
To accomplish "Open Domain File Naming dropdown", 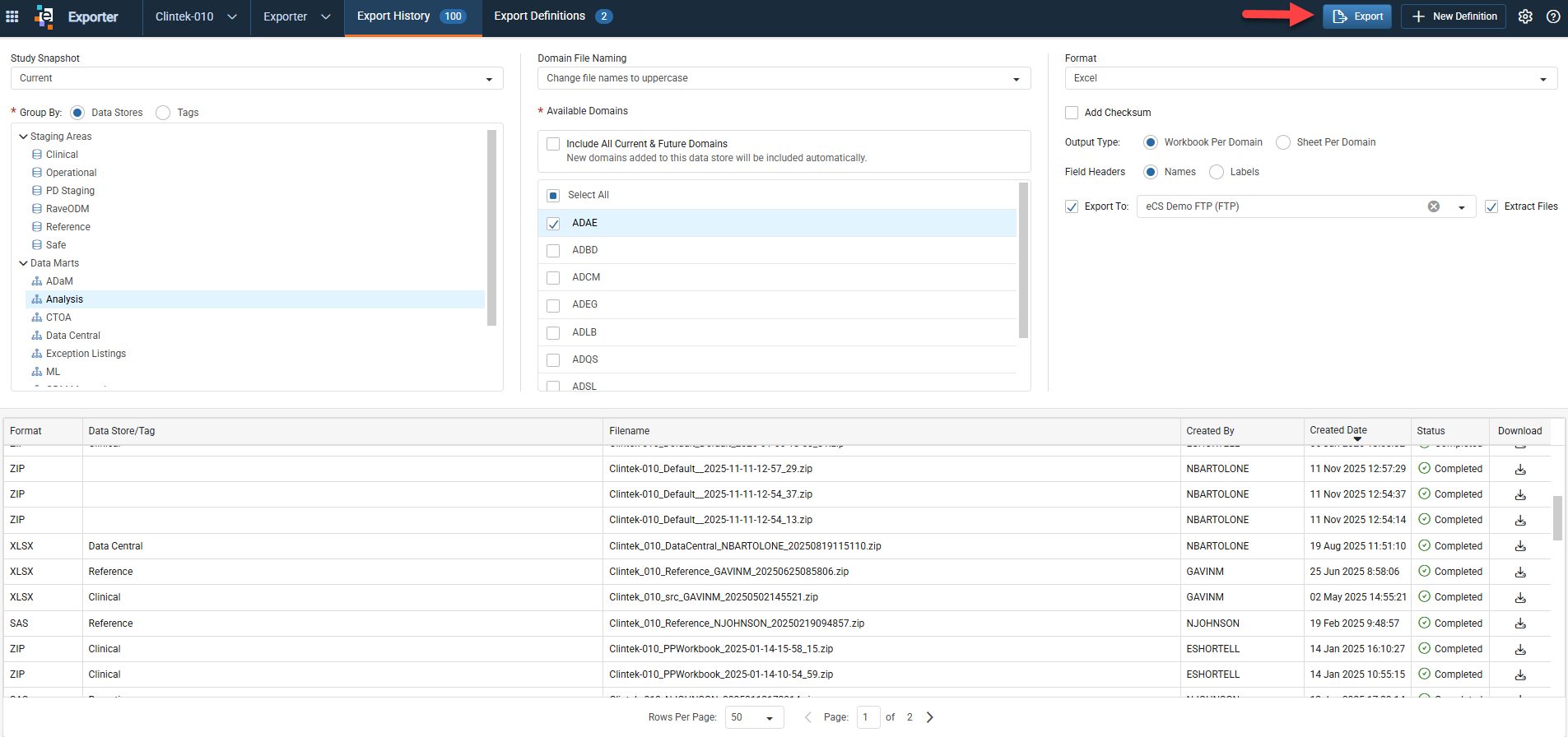I will pos(784,78).
